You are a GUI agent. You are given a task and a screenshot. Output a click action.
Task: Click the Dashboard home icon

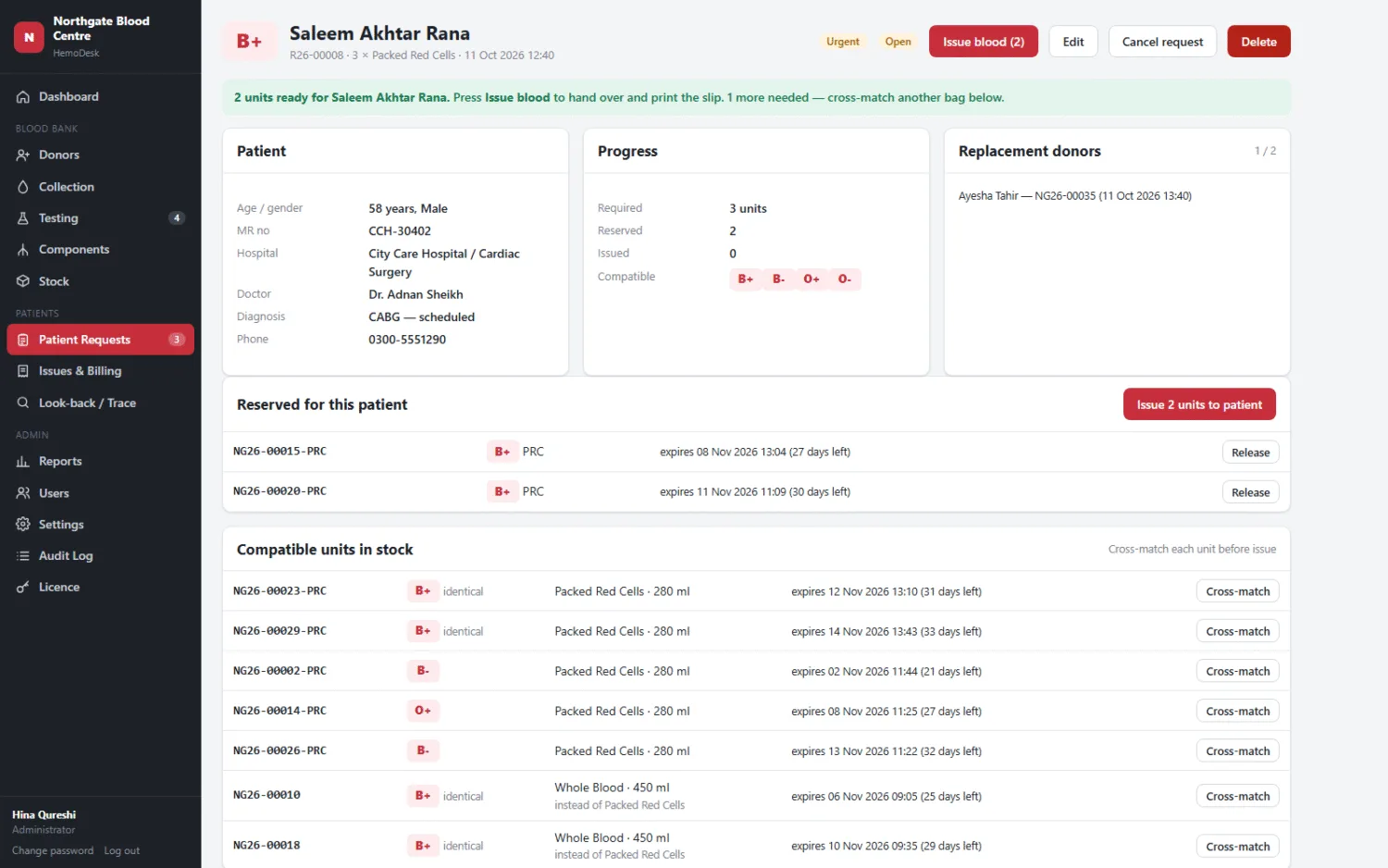[23, 97]
